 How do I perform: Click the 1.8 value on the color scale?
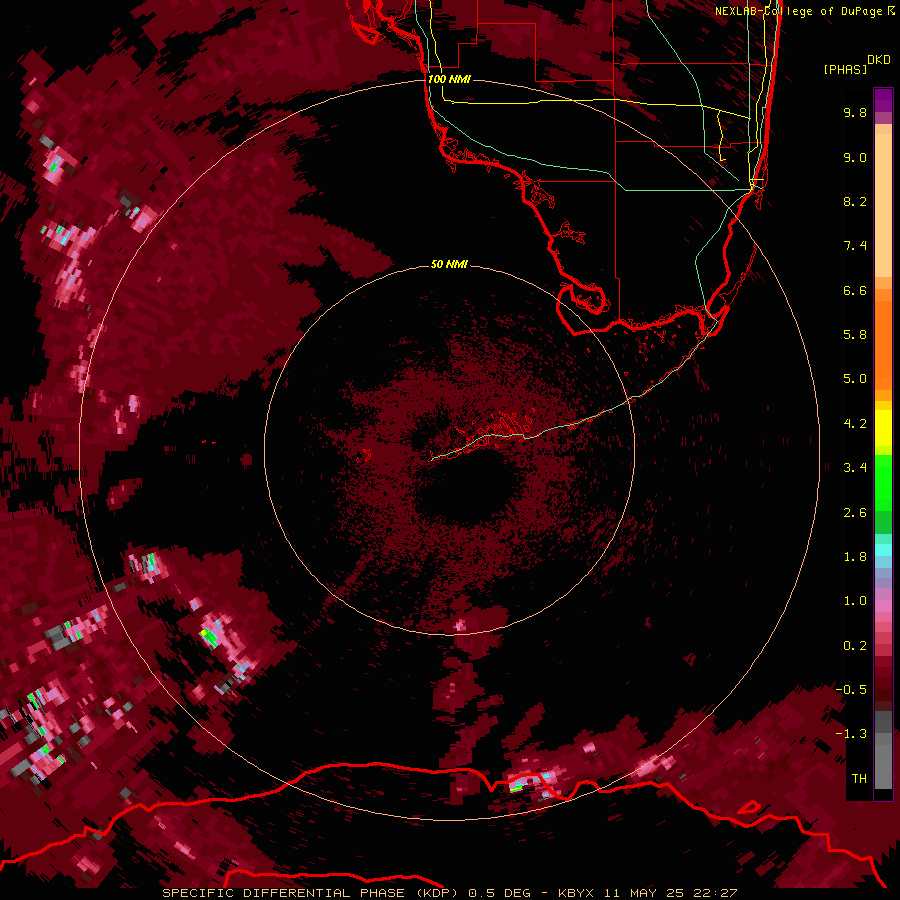pos(855,557)
